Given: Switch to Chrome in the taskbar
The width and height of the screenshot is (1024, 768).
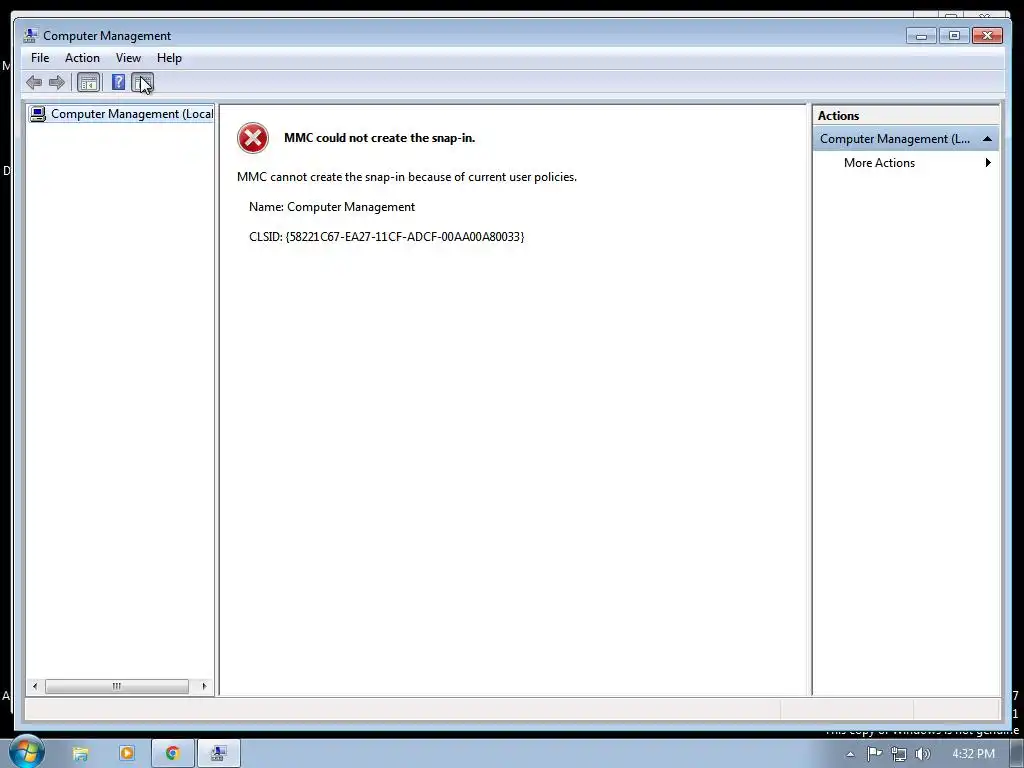Looking at the screenshot, I should tap(172, 753).
